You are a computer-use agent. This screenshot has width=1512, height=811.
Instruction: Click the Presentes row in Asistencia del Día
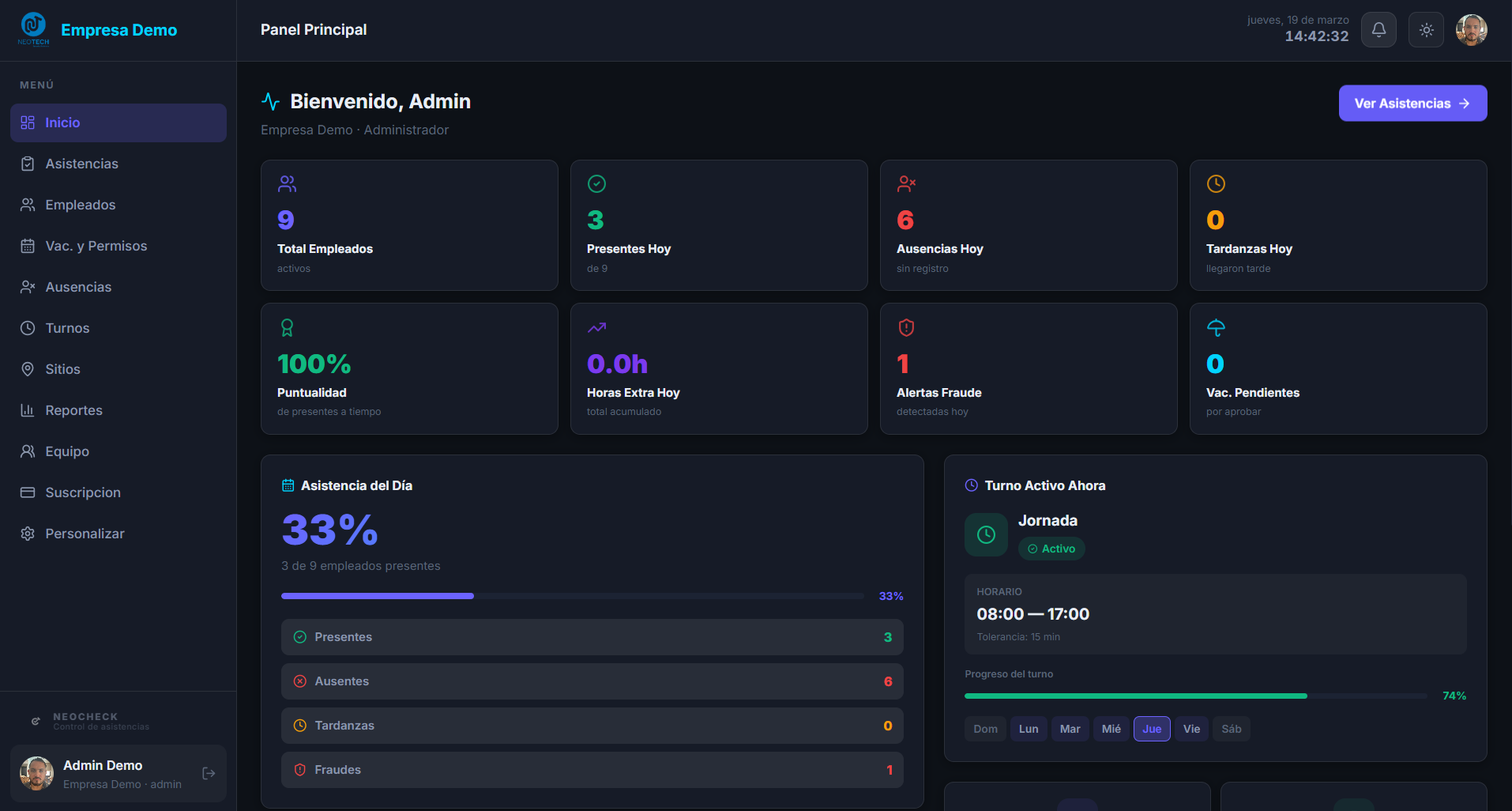[x=592, y=637]
